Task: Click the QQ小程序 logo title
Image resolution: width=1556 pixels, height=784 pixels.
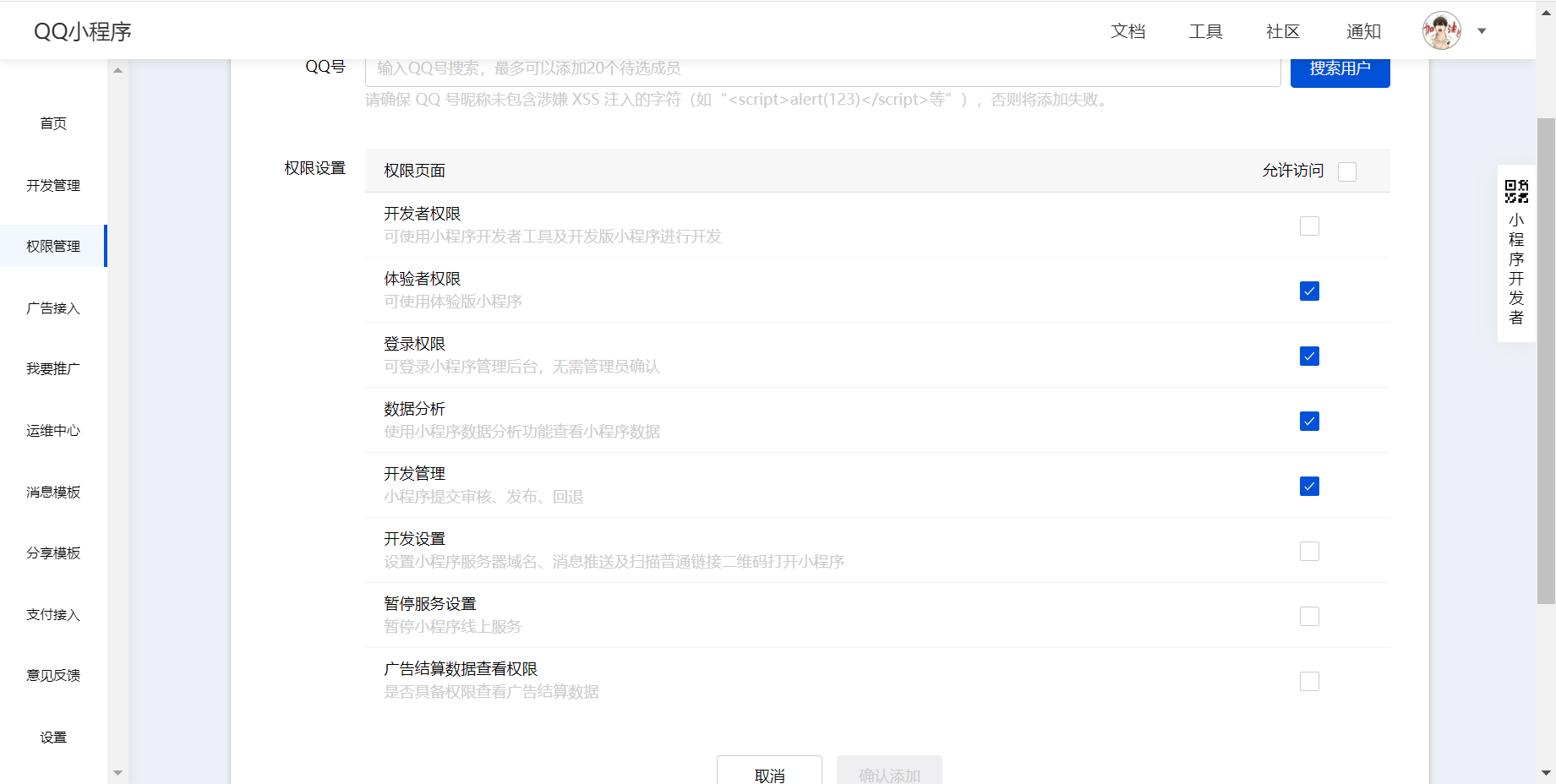Action: pos(83,31)
